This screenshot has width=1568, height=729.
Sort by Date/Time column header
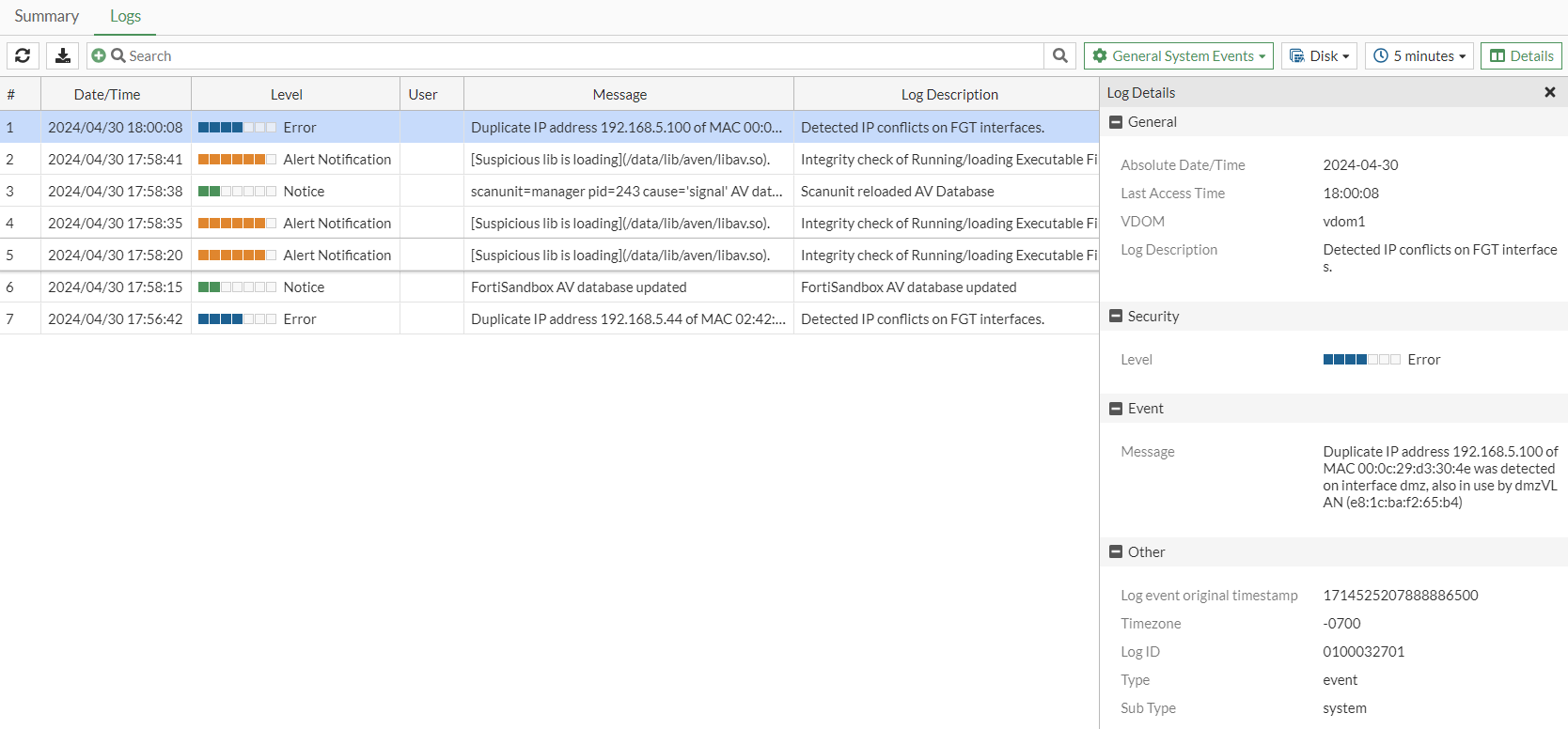point(107,95)
